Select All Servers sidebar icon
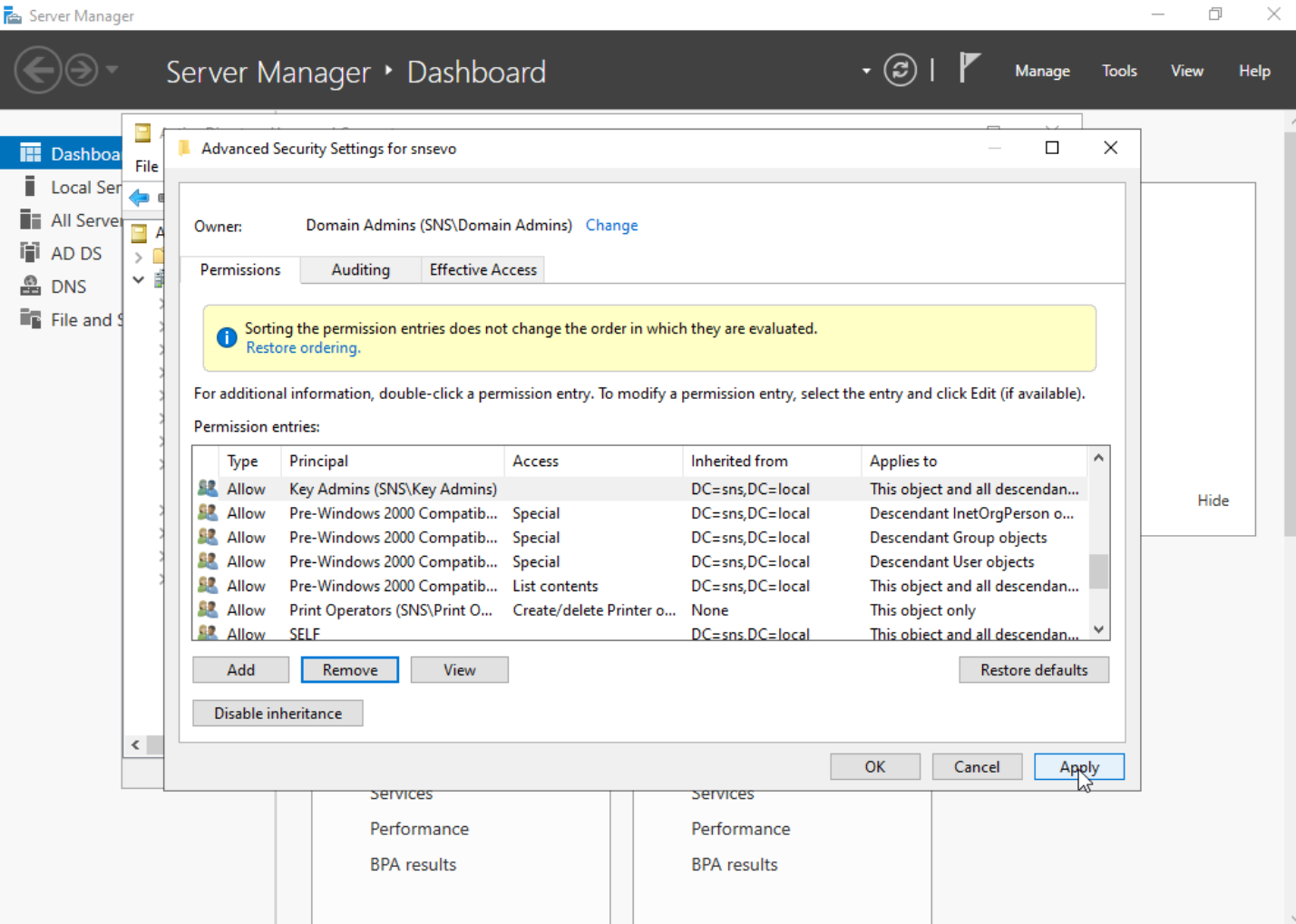This screenshot has width=1296, height=924. (30, 220)
